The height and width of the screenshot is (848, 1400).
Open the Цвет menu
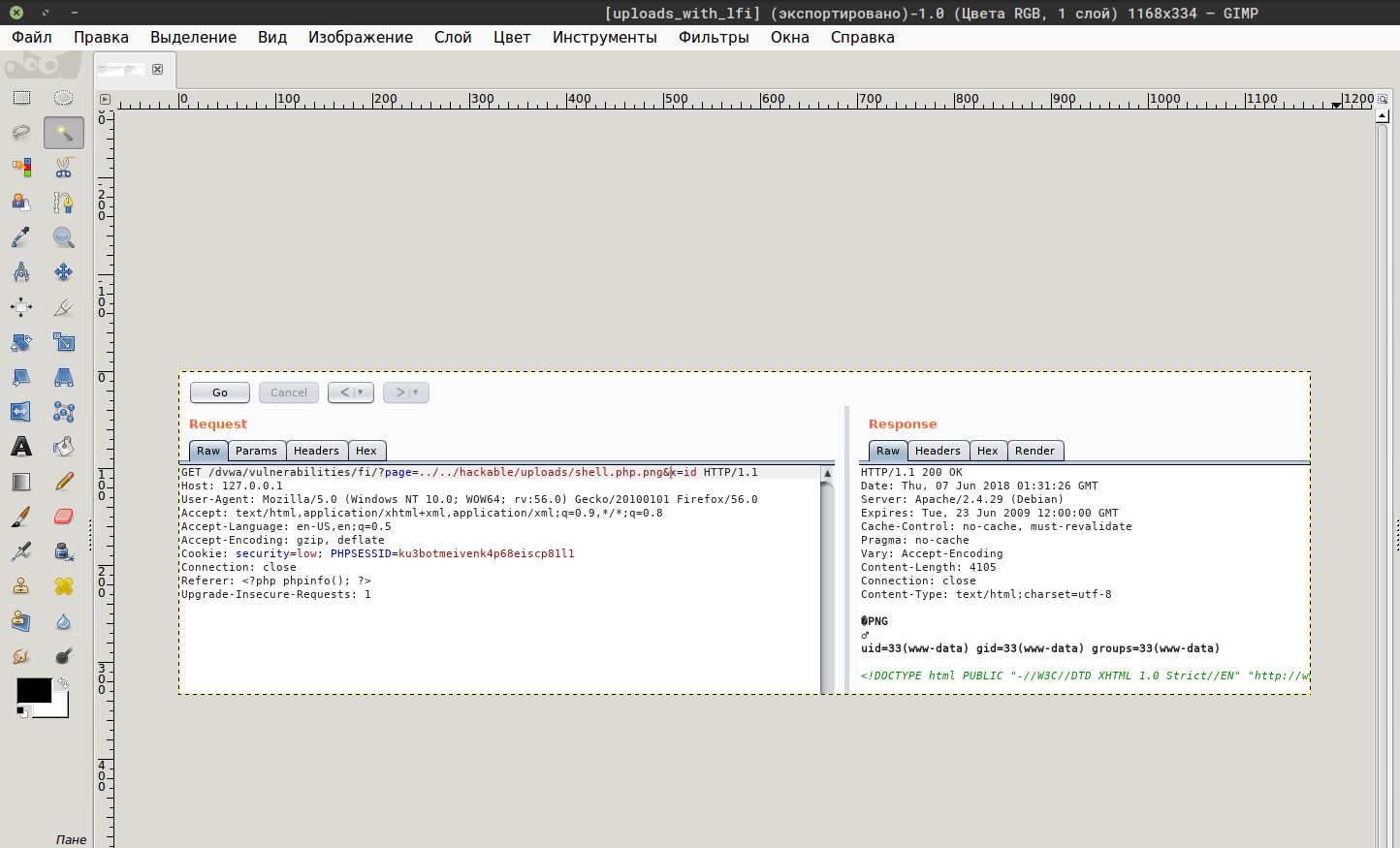(x=512, y=37)
